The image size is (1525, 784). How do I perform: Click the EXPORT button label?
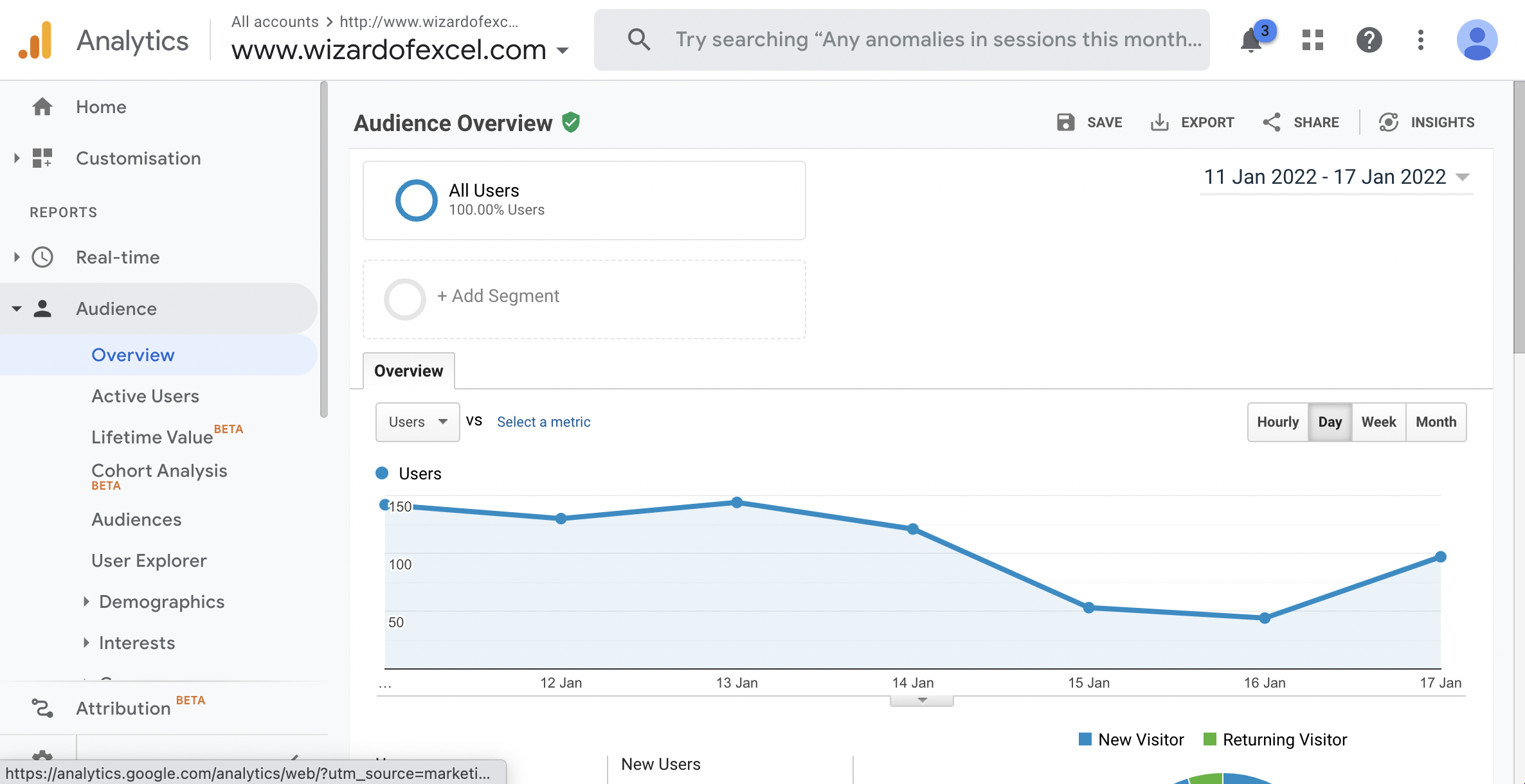pos(1207,122)
